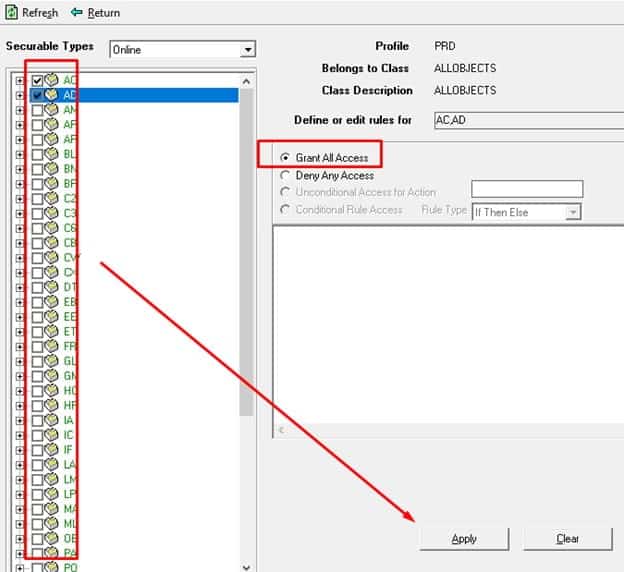Click the object icon next to C6
Viewport: 624px width, 572px height.
(51, 228)
